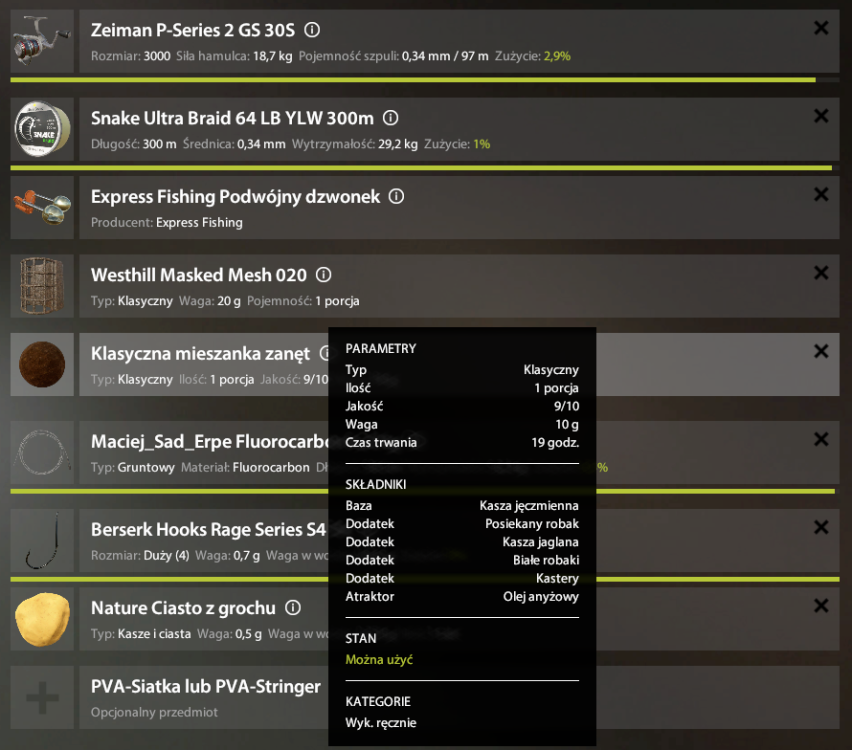Image resolution: width=852 pixels, height=750 pixels.
Task: Click the 'Zużycie: 2,9%' reel wear value
Action: click(x=532, y=56)
